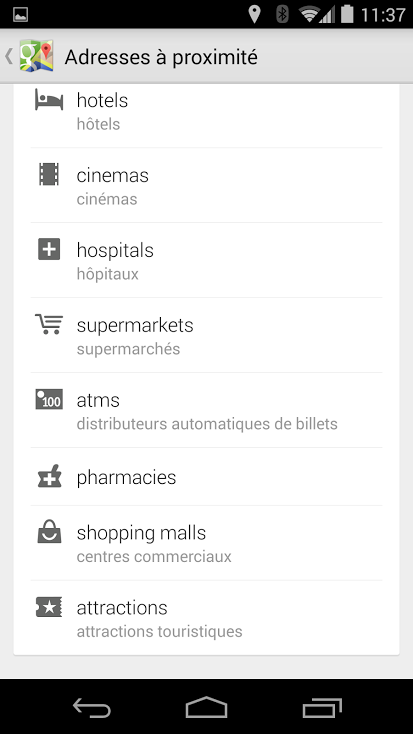Image resolution: width=413 pixels, height=734 pixels.
Task: Open the Google Maps app icon
Action: pos(37,56)
